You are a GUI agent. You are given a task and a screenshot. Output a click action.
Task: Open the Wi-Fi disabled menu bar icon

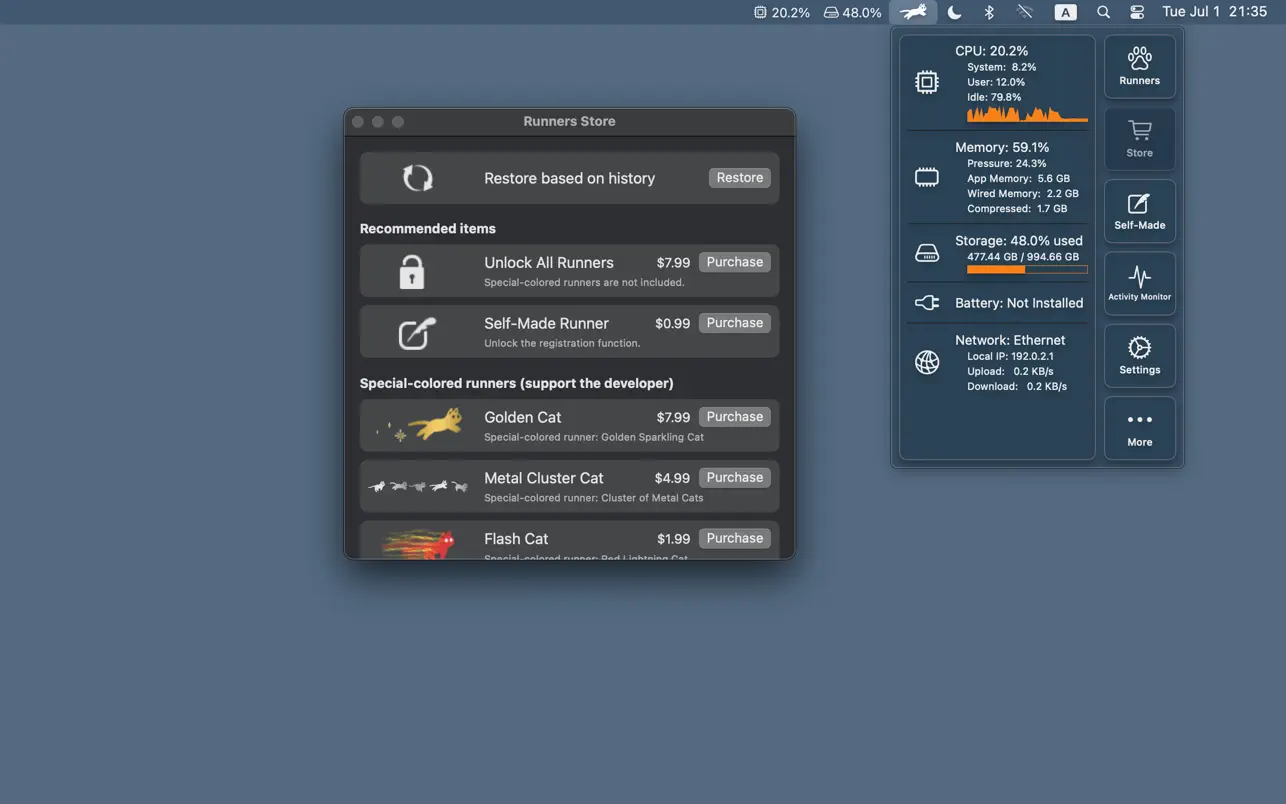pyautogui.click(x=1025, y=12)
